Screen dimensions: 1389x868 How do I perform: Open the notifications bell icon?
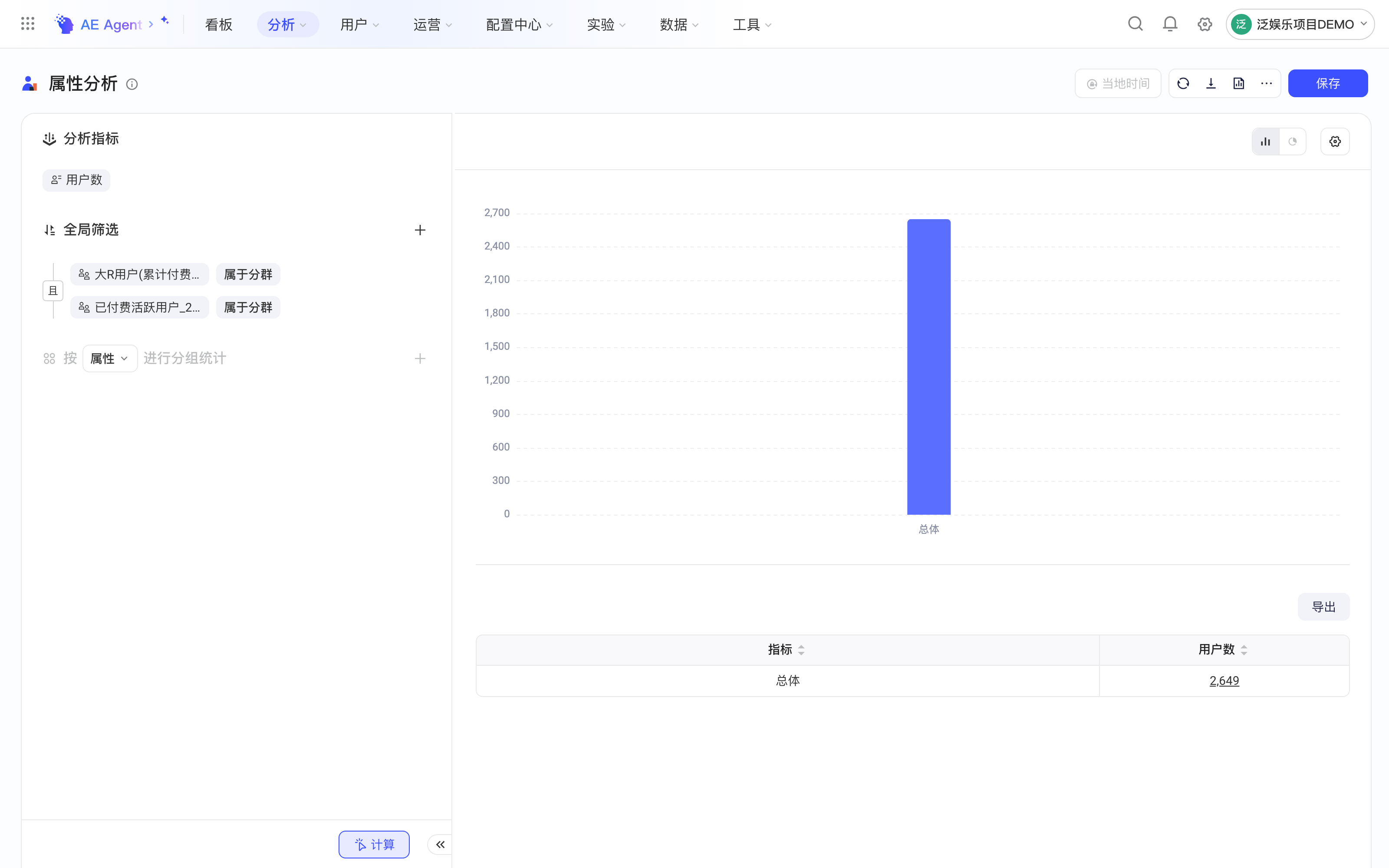(1170, 24)
